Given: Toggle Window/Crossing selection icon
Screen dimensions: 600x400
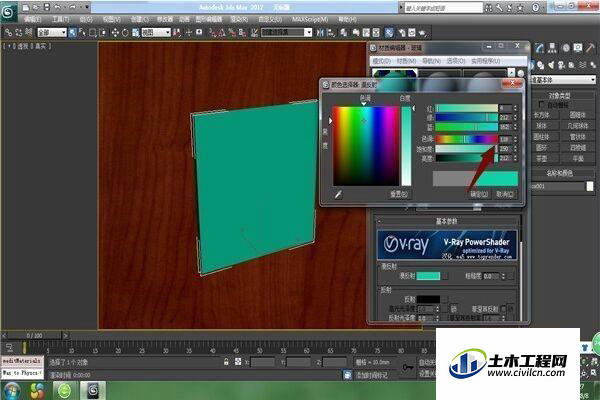Looking at the screenshot, I should tap(103, 33).
